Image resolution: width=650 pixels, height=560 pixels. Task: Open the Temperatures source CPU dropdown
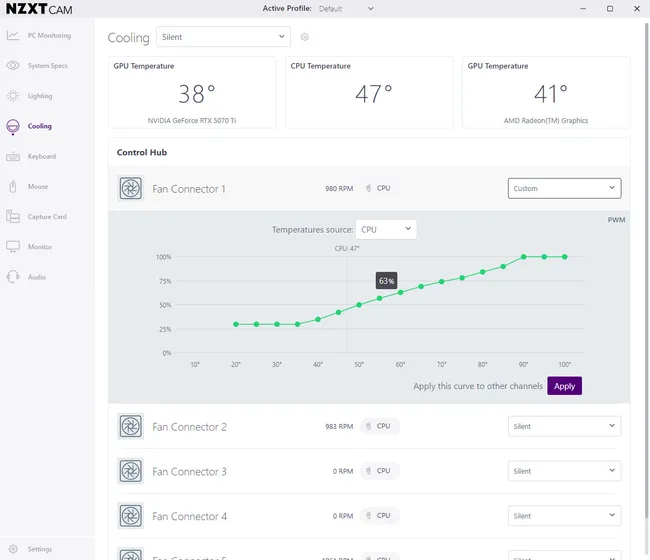click(x=386, y=229)
